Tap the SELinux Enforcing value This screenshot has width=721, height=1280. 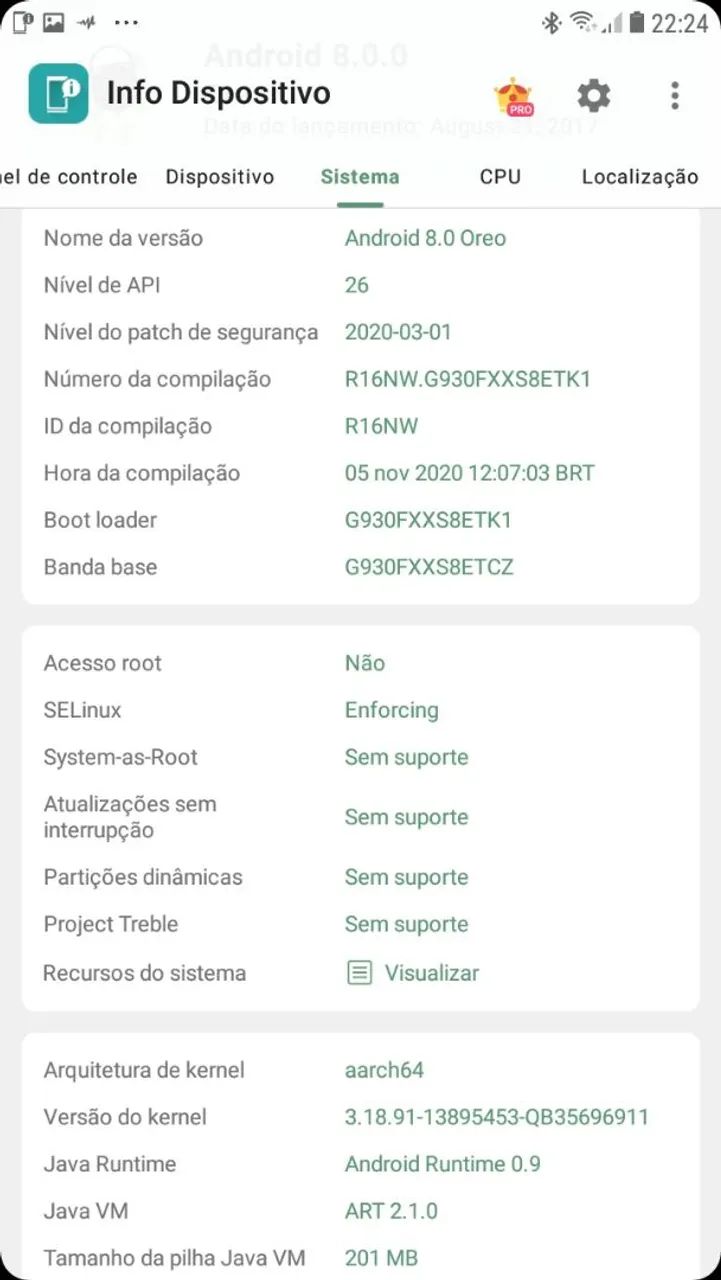[x=392, y=710]
